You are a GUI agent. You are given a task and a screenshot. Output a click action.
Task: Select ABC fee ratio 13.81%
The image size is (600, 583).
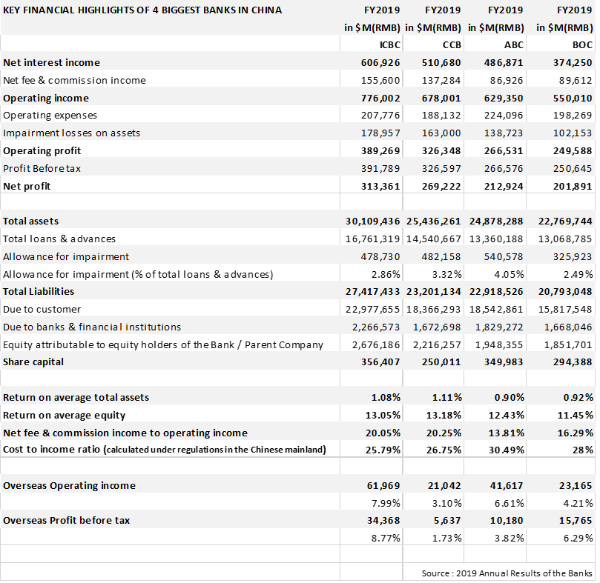[506, 433]
